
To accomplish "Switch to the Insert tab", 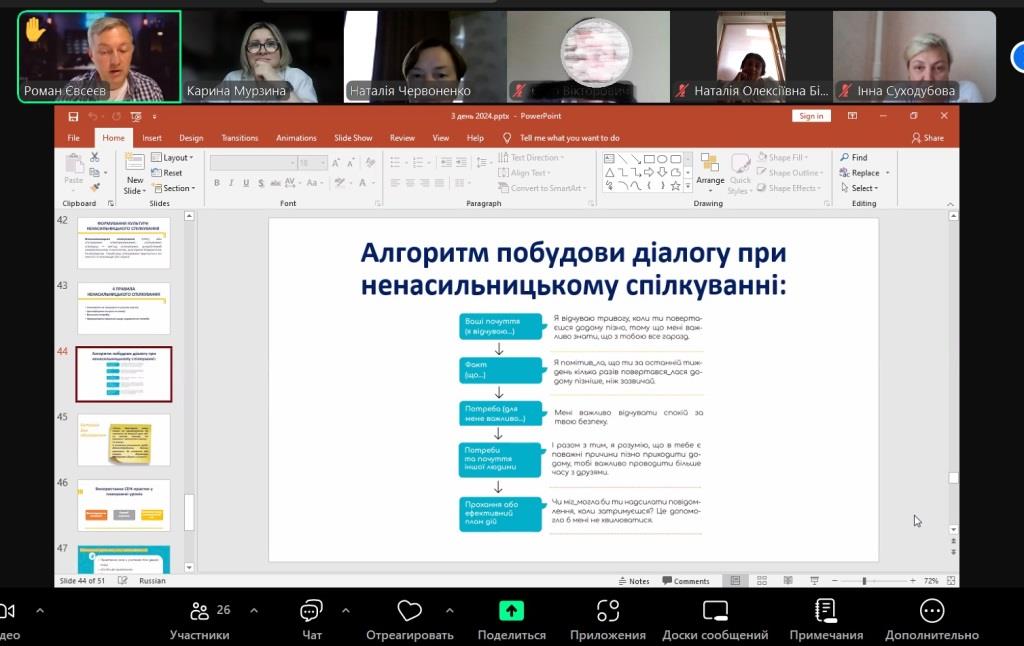I will coord(152,138).
